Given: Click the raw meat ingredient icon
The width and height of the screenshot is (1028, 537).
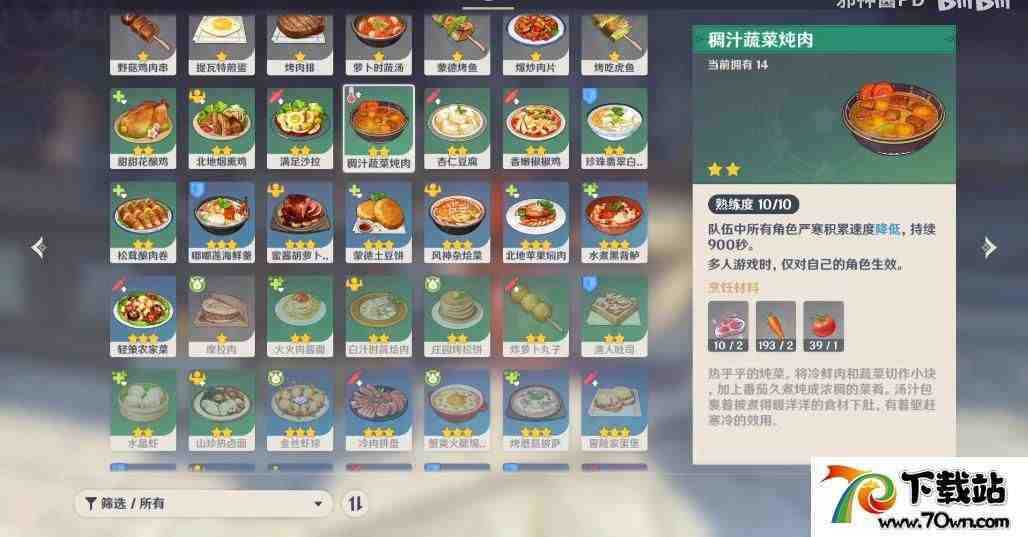Looking at the screenshot, I should [x=728, y=326].
